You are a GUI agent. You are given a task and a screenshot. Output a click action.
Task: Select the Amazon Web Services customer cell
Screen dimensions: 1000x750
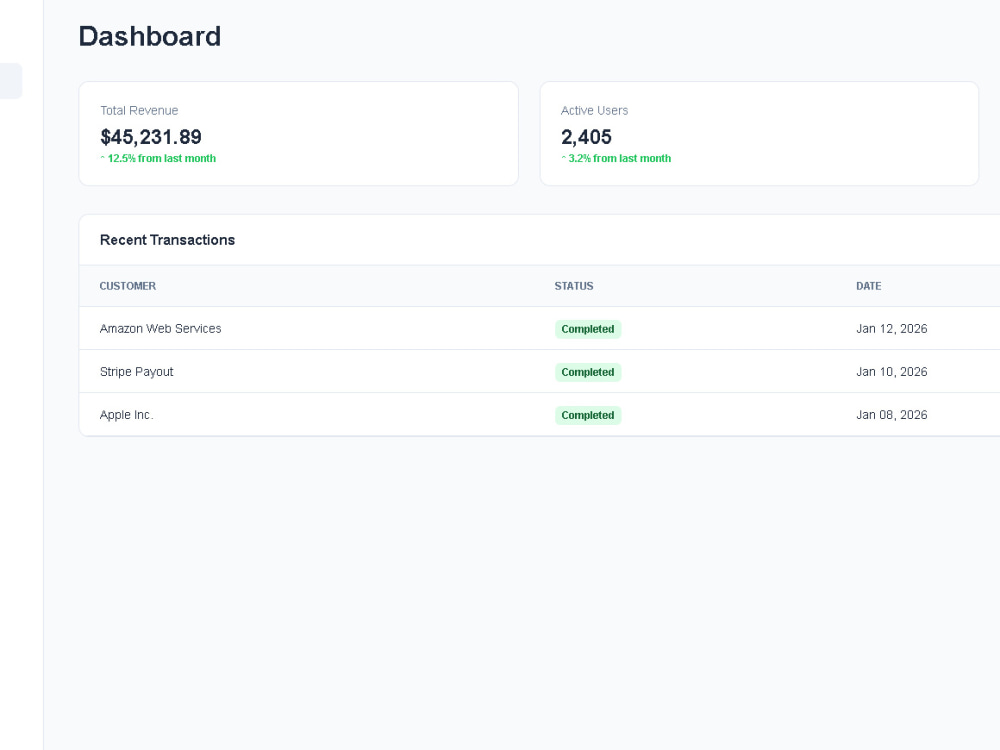(x=161, y=328)
